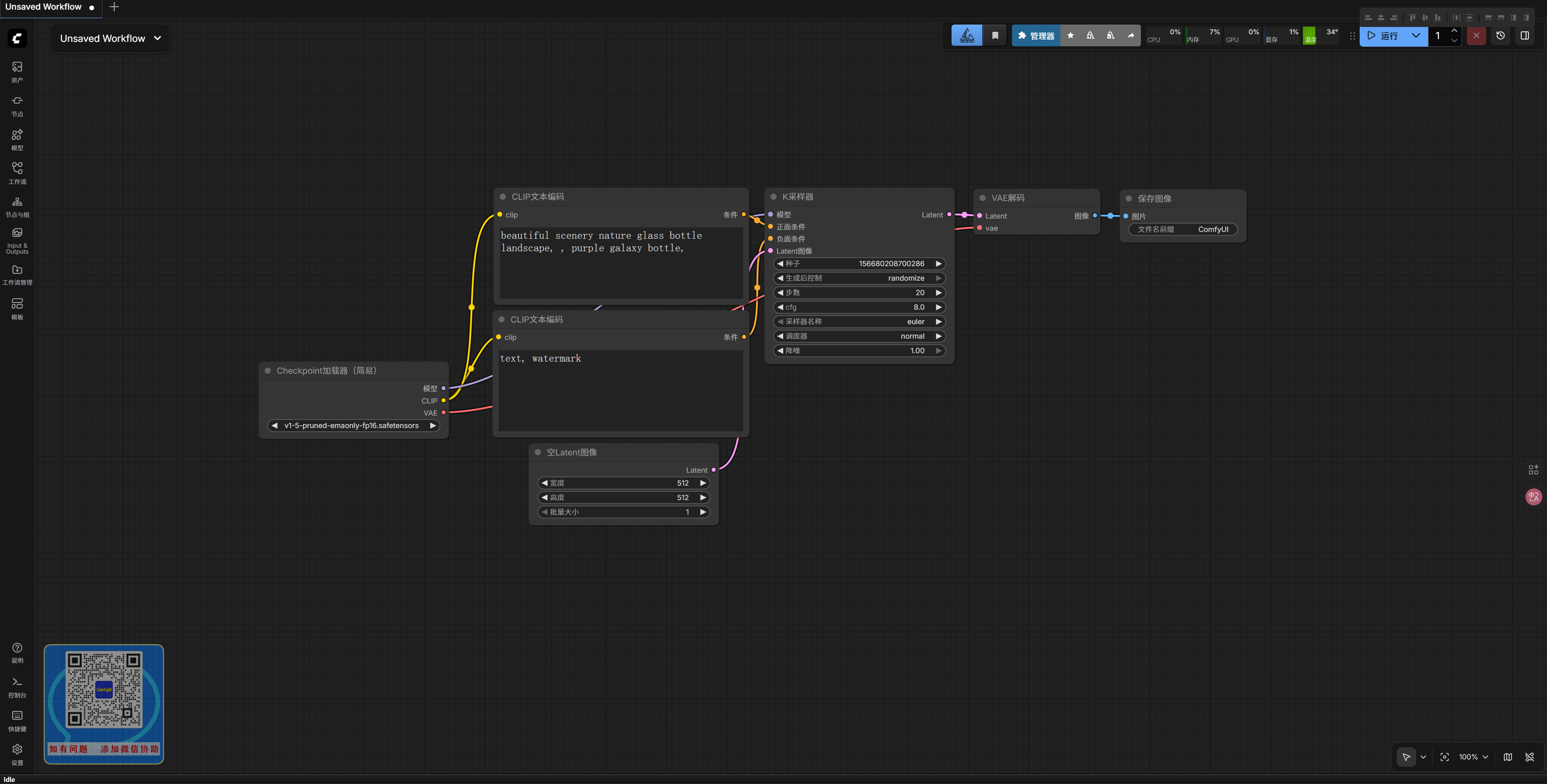The height and width of the screenshot is (784, 1547).
Task: Toggle link visibility icon at bottom right
Action: [x=1530, y=757]
